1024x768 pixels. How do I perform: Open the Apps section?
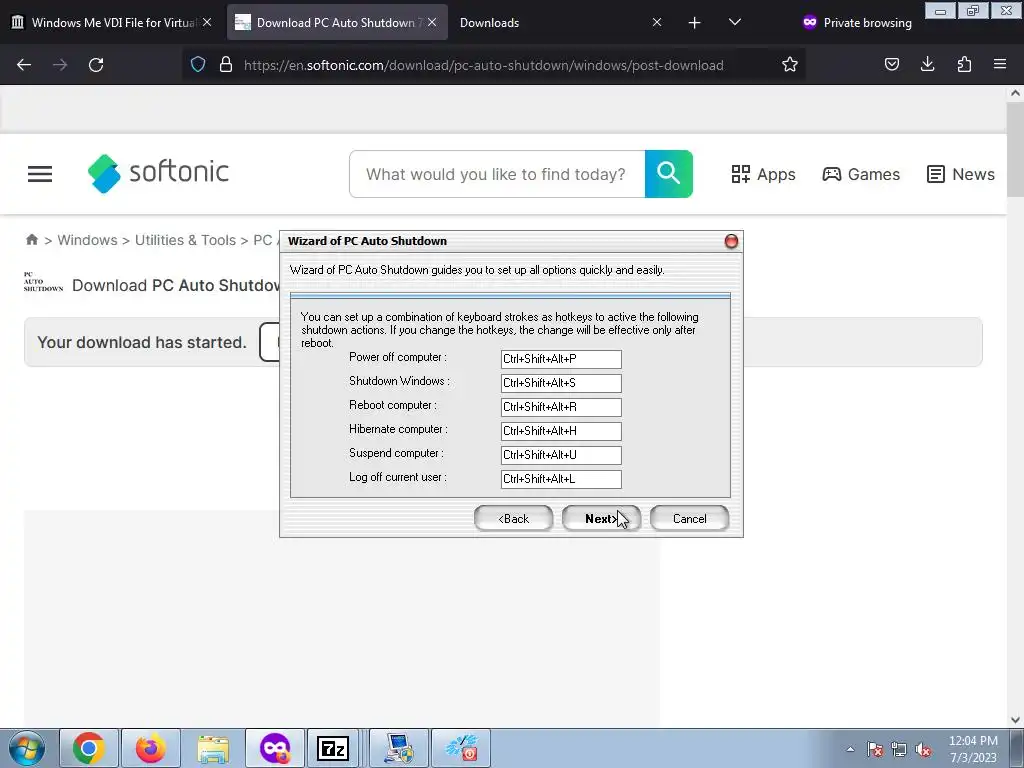[763, 174]
